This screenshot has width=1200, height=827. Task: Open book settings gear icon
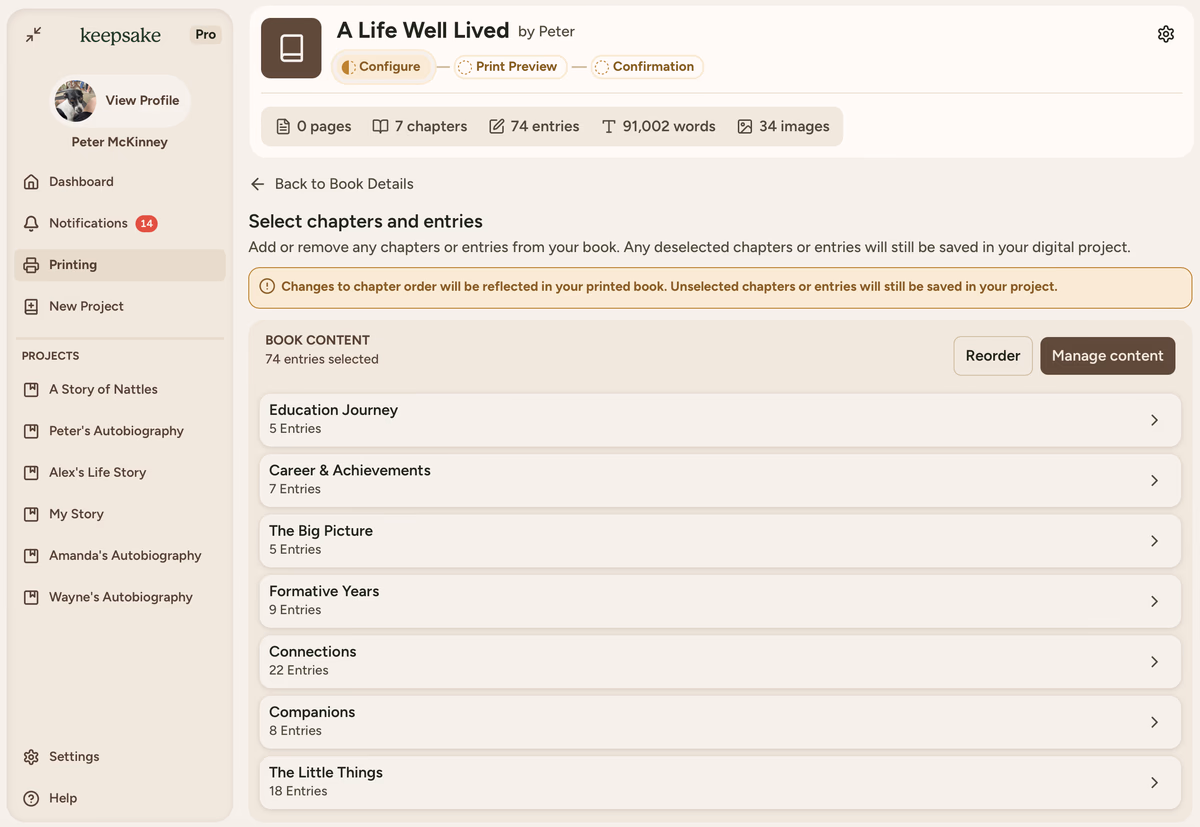(x=1165, y=34)
